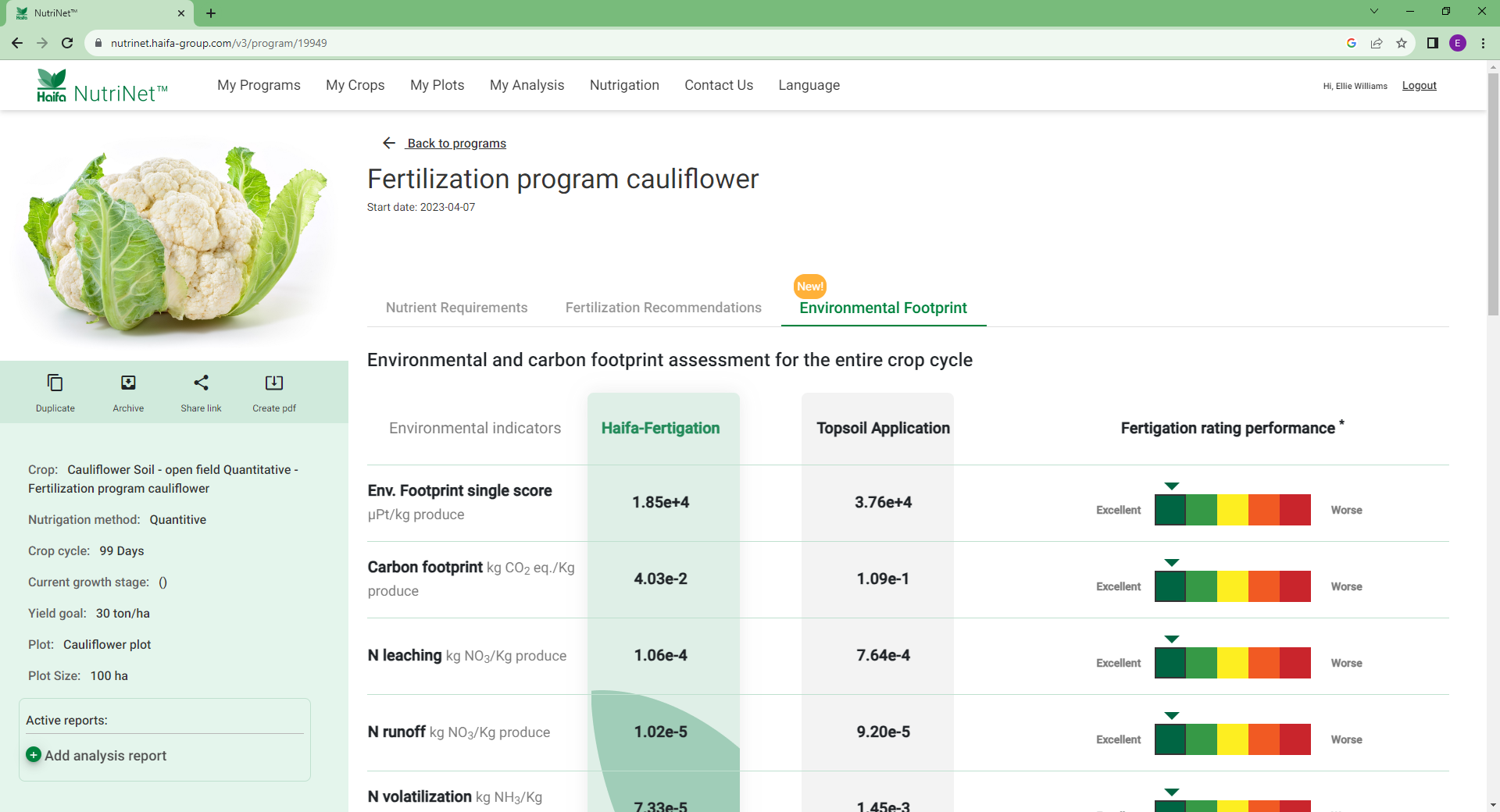Viewport: 1500px width, 812px height.
Task: Click the Haifa-Fertigation value 1.85e+4
Action: tap(661, 502)
